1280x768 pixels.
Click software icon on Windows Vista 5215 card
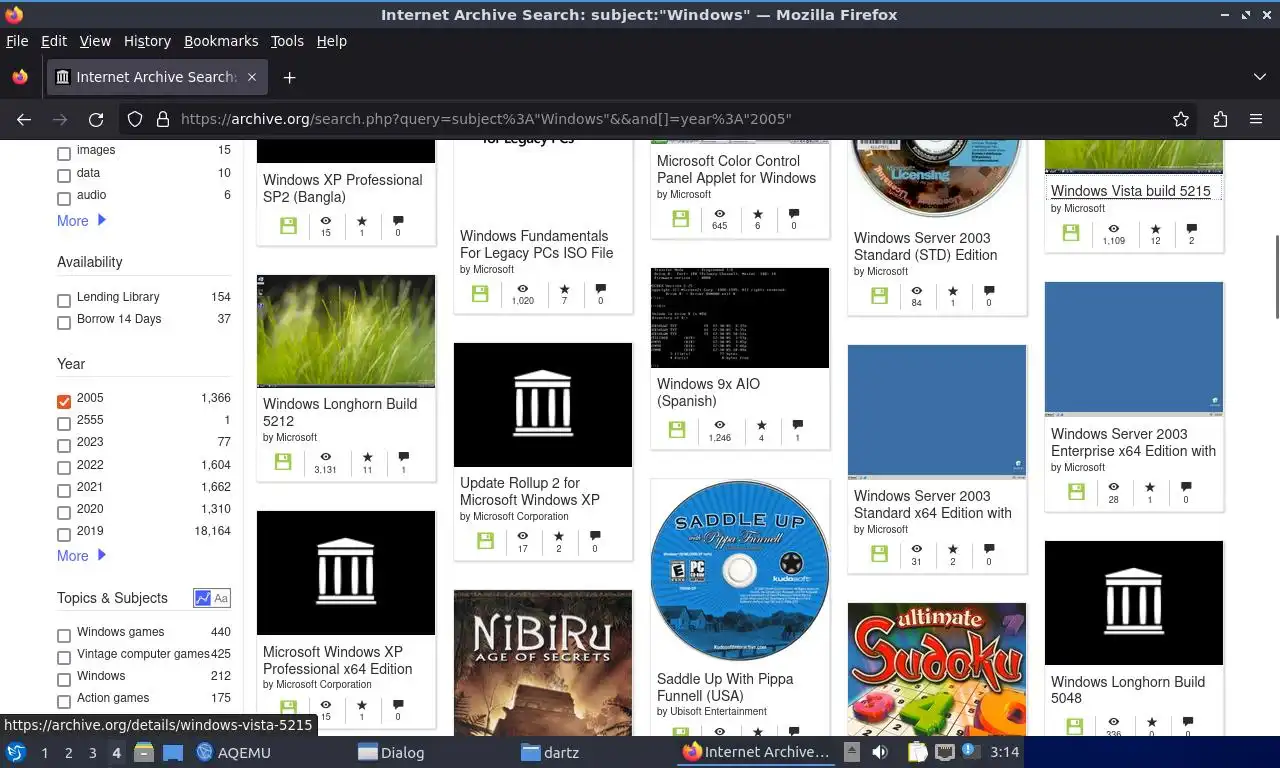click(1070, 232)
